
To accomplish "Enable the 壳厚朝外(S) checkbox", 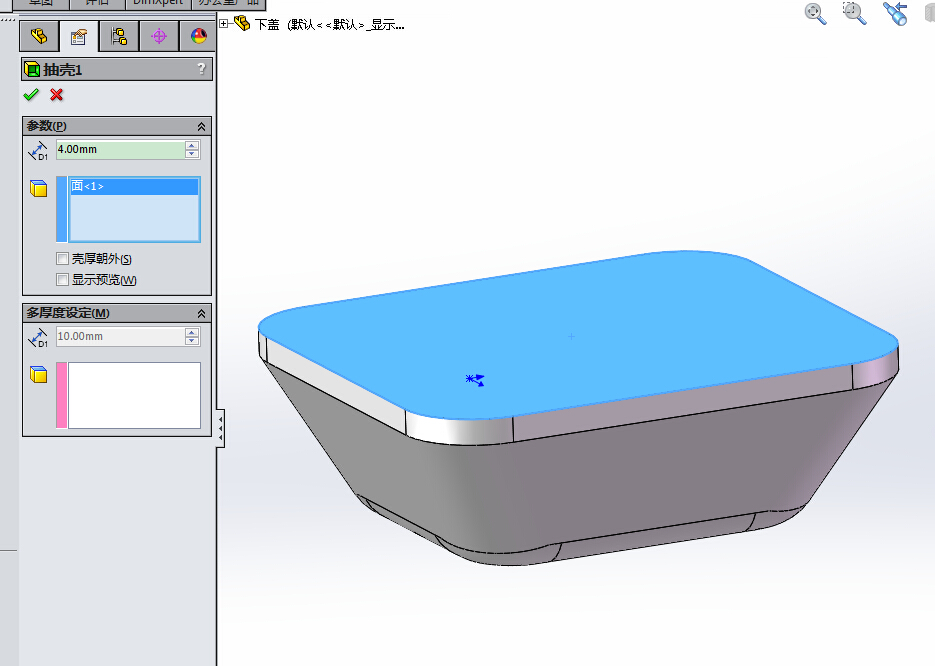I will 62,259.
